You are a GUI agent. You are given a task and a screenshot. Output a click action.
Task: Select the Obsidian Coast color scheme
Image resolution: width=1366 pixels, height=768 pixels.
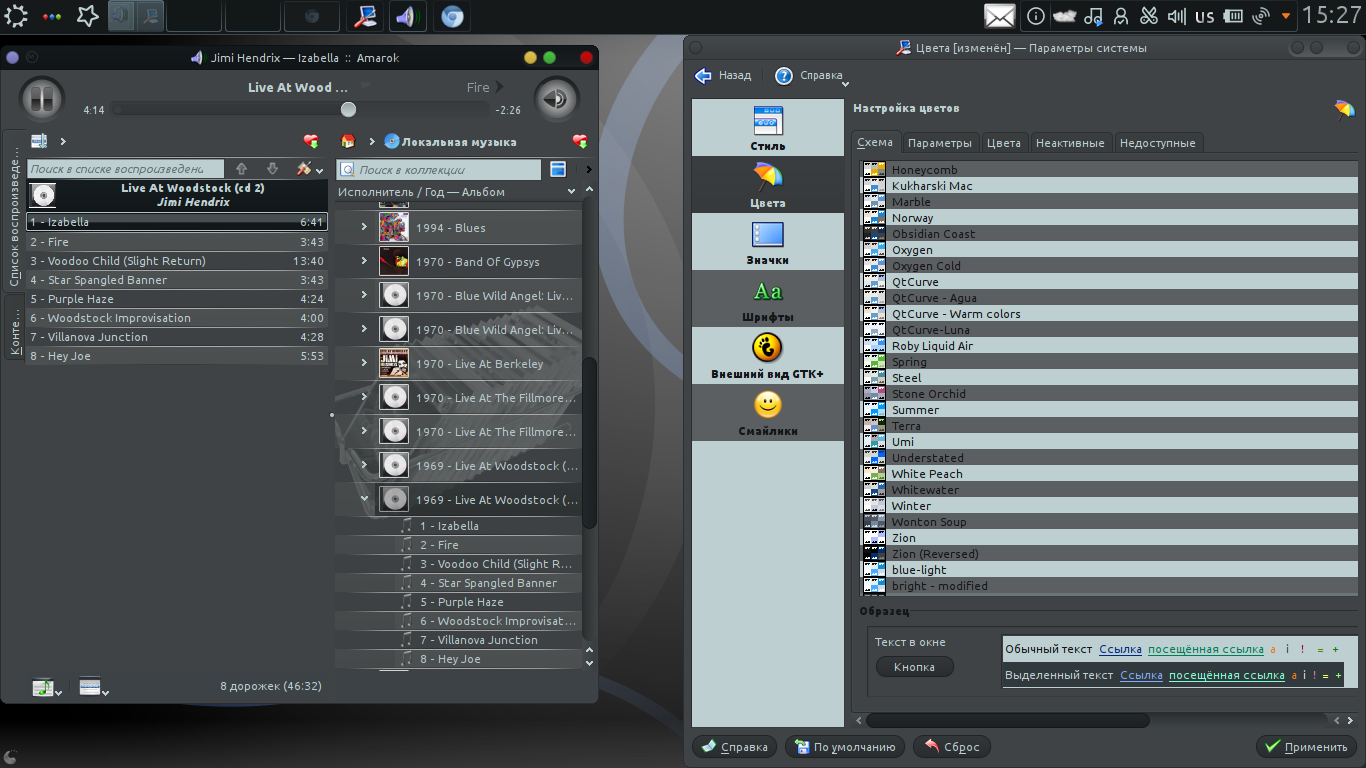1109,234
